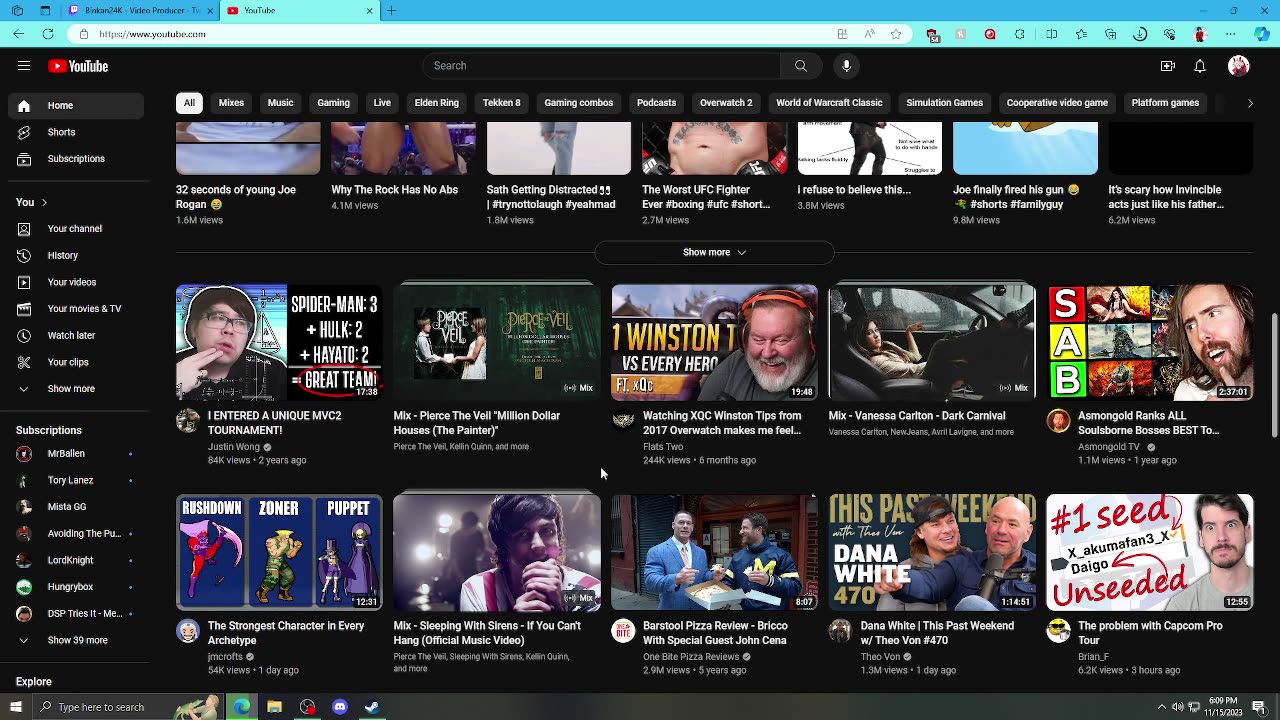Viewport: 1280px width, 720px height.
Task: Select the Gaming filter chip
Action: (x=334, y=103)
